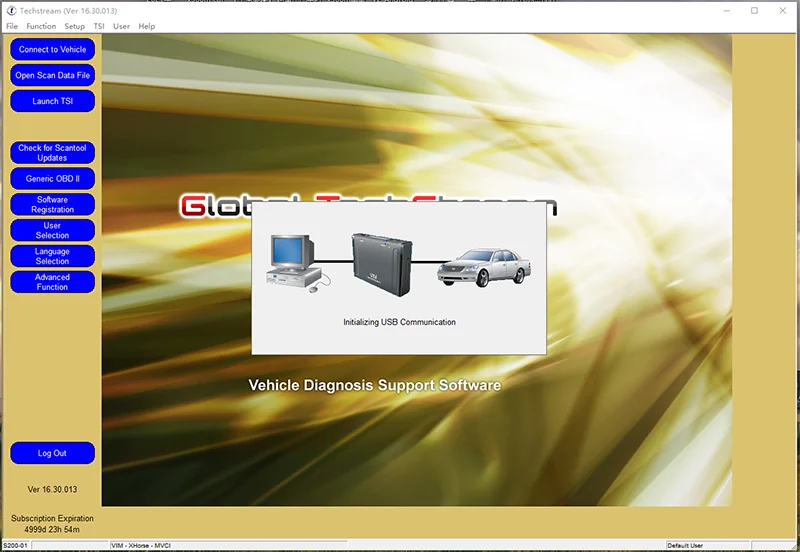Click the 'Subscription Expiration' label

53,518
